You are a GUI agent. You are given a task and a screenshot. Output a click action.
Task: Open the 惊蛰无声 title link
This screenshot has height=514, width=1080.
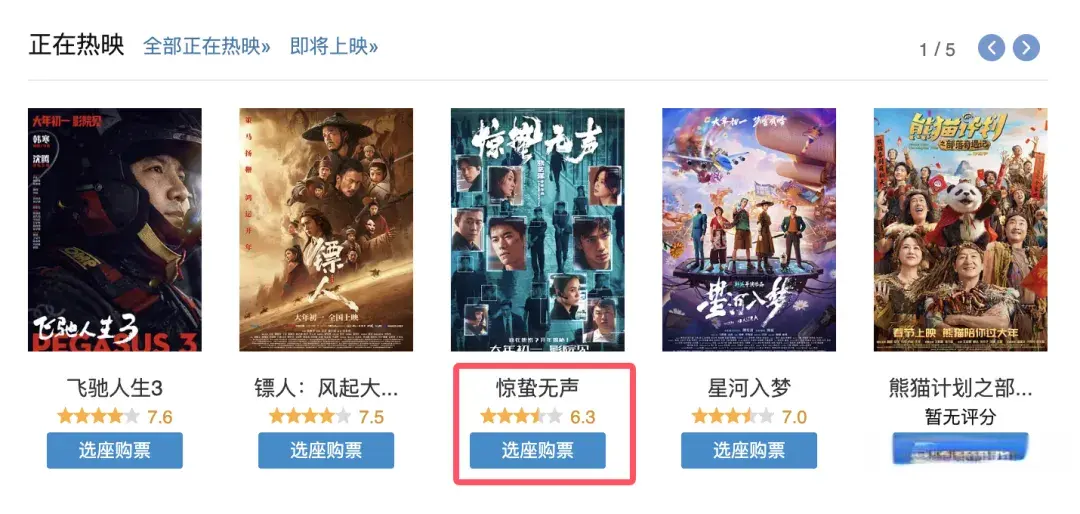pos(537,389)
